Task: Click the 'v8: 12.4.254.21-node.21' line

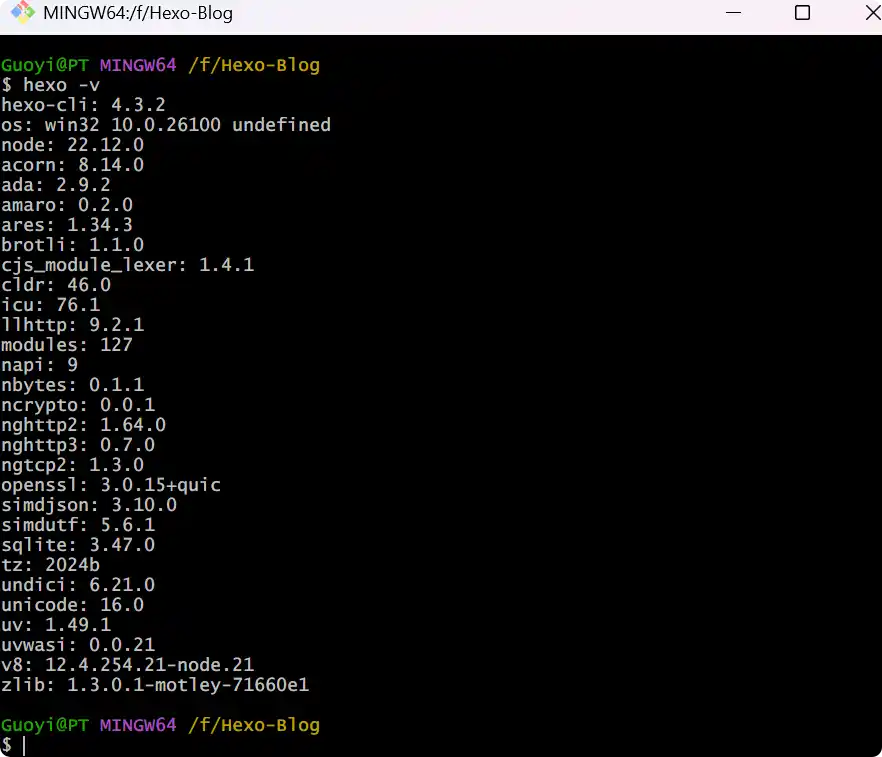Action: pos(128,664)
